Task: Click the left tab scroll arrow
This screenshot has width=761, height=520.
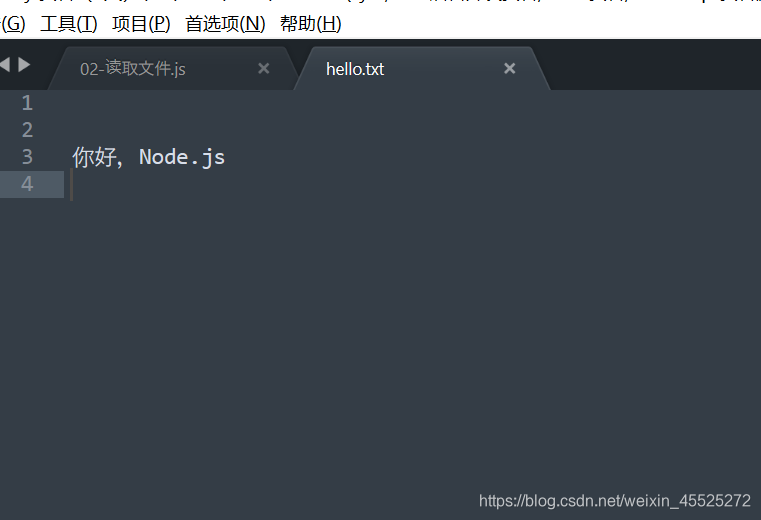Action: tap(5, 65)
